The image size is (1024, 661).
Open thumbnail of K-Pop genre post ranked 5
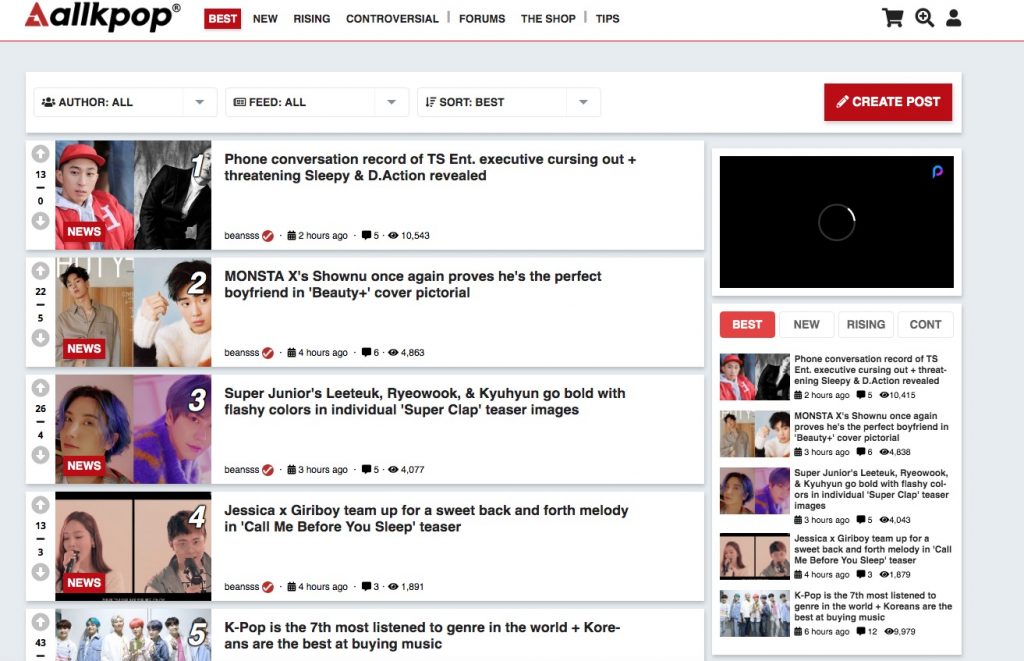pos(133,635)
